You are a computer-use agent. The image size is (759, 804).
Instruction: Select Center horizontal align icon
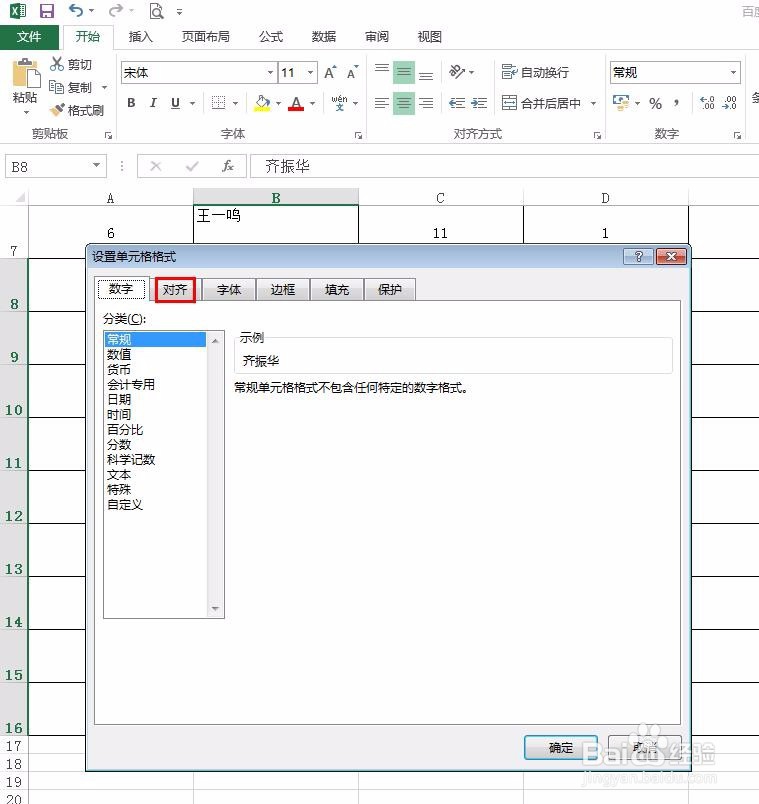(404, 103)
